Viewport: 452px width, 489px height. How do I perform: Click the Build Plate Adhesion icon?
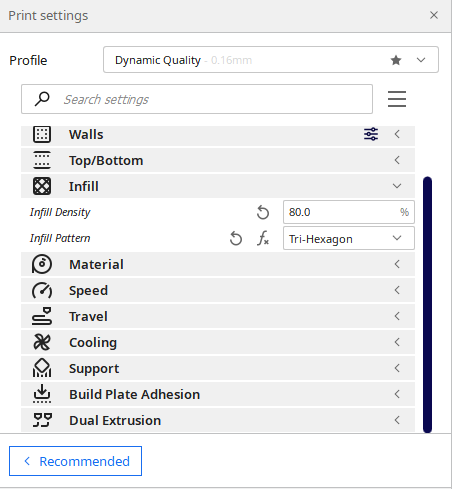point(42,394)
